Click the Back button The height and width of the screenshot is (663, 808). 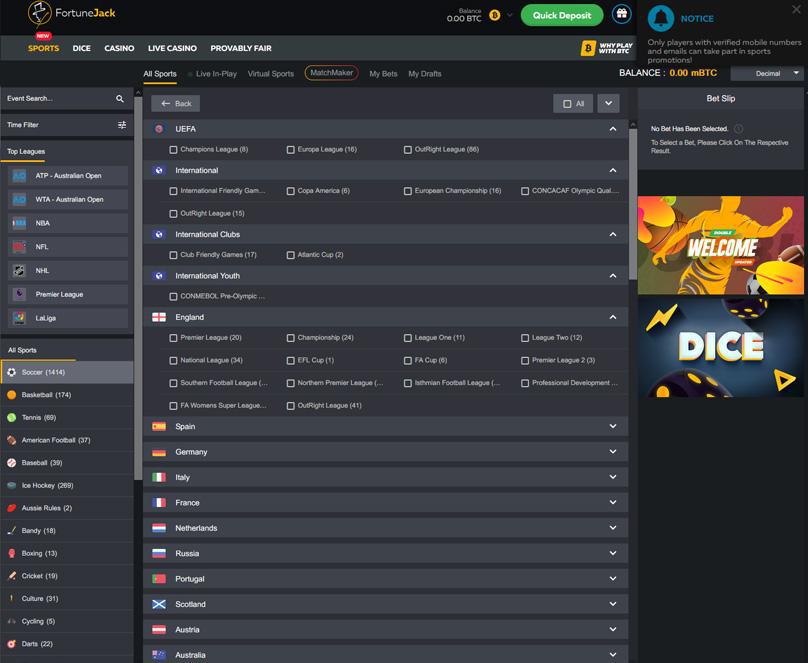pyautogui.click(x=176, y=104)
